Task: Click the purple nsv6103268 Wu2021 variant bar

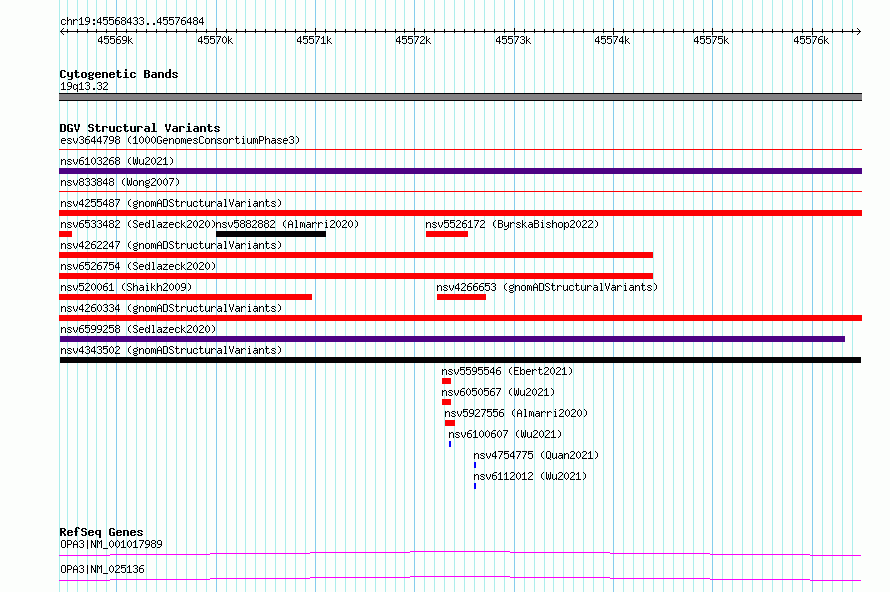Action: tap(460, 171)
